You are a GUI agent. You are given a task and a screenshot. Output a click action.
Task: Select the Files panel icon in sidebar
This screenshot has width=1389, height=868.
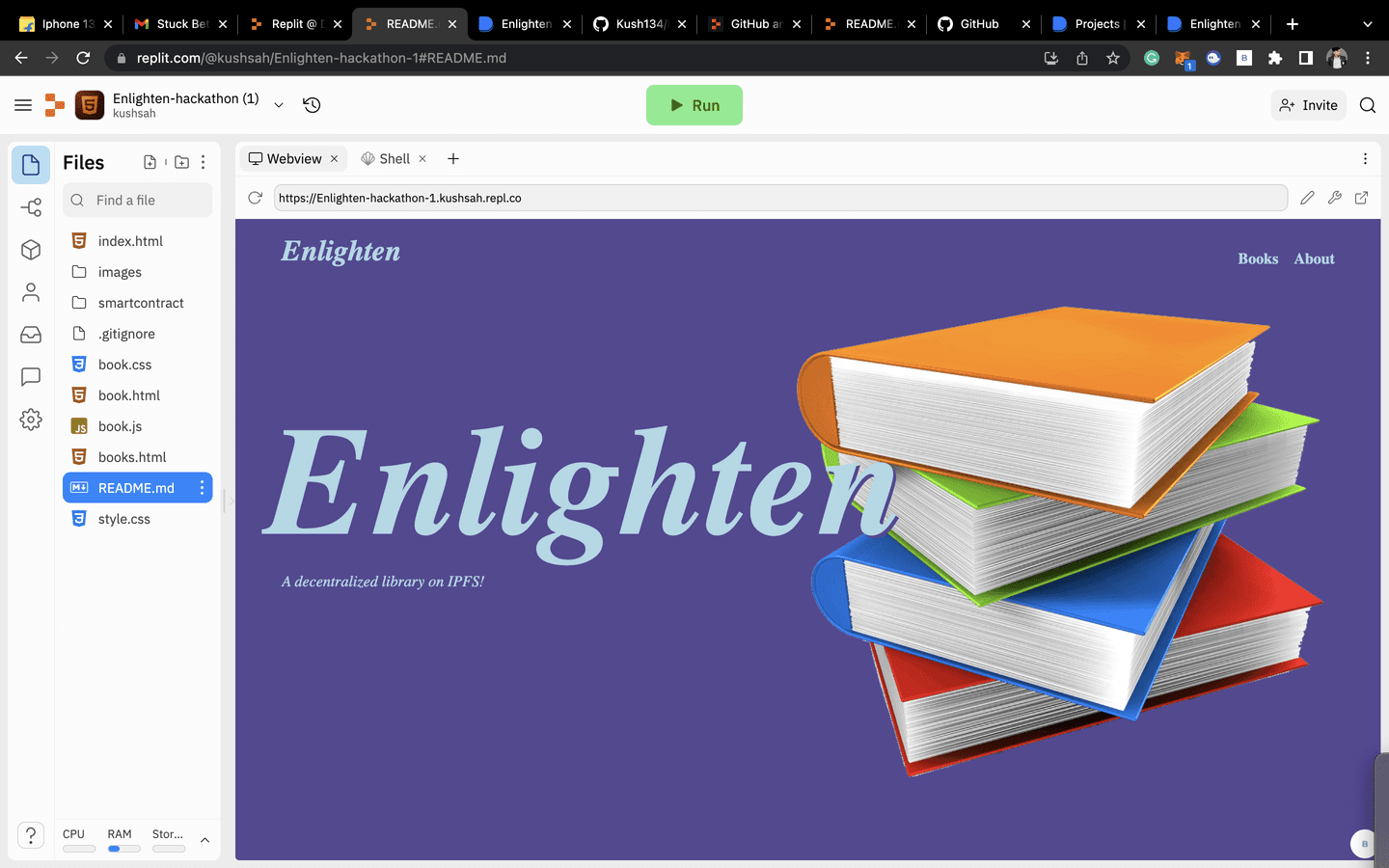(x=31, y=165)
